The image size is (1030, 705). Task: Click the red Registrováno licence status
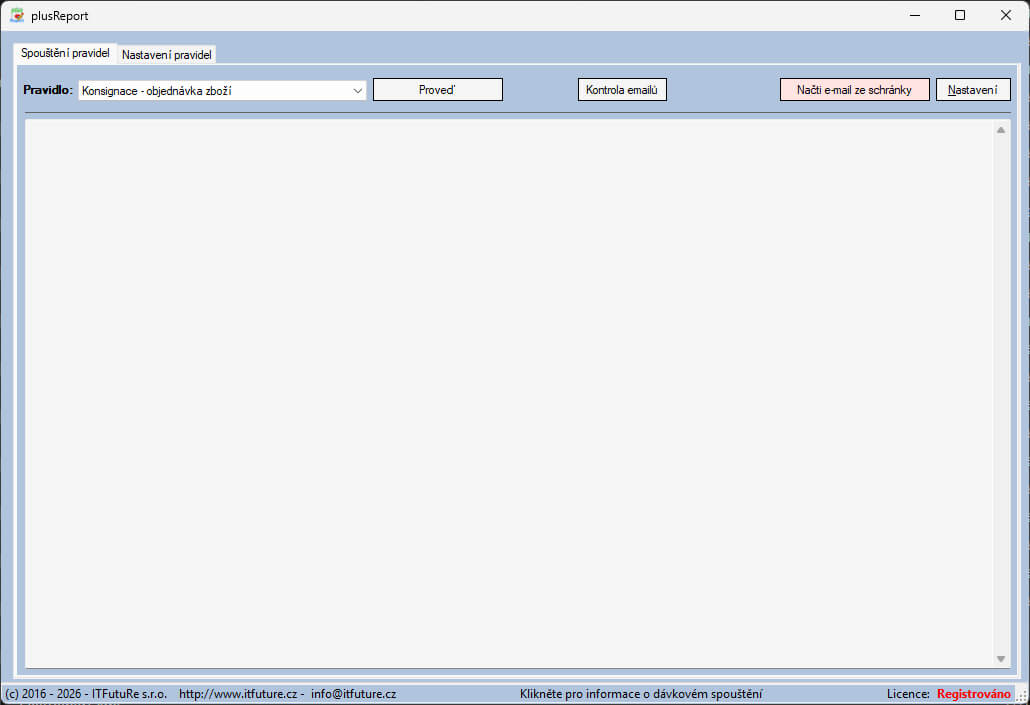(x=973, y=694)
